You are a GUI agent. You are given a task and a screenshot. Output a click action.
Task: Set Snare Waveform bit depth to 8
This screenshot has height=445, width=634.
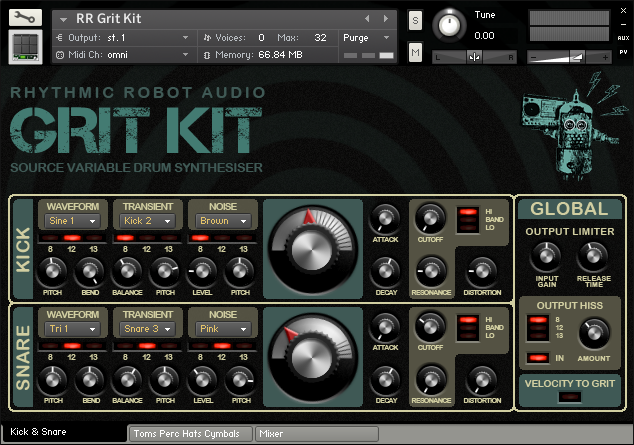tap(50, 346)
